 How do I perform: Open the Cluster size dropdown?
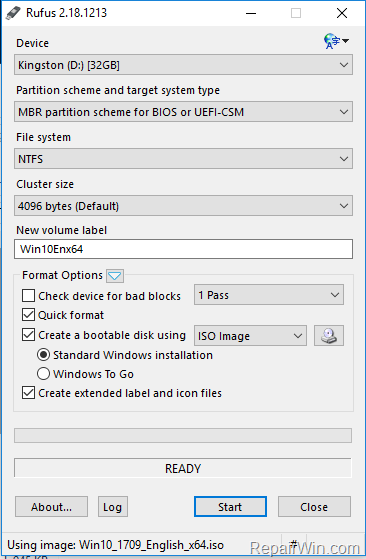coord(183,206)
